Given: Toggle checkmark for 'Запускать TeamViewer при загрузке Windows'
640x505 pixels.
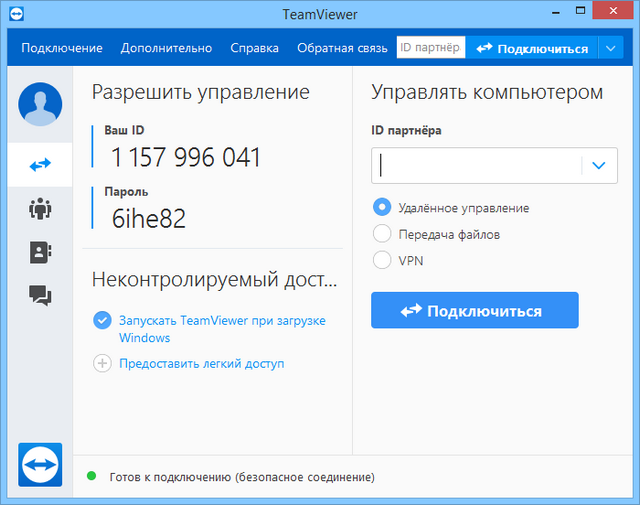Looking at the screenshot, I should pos(102,320).
